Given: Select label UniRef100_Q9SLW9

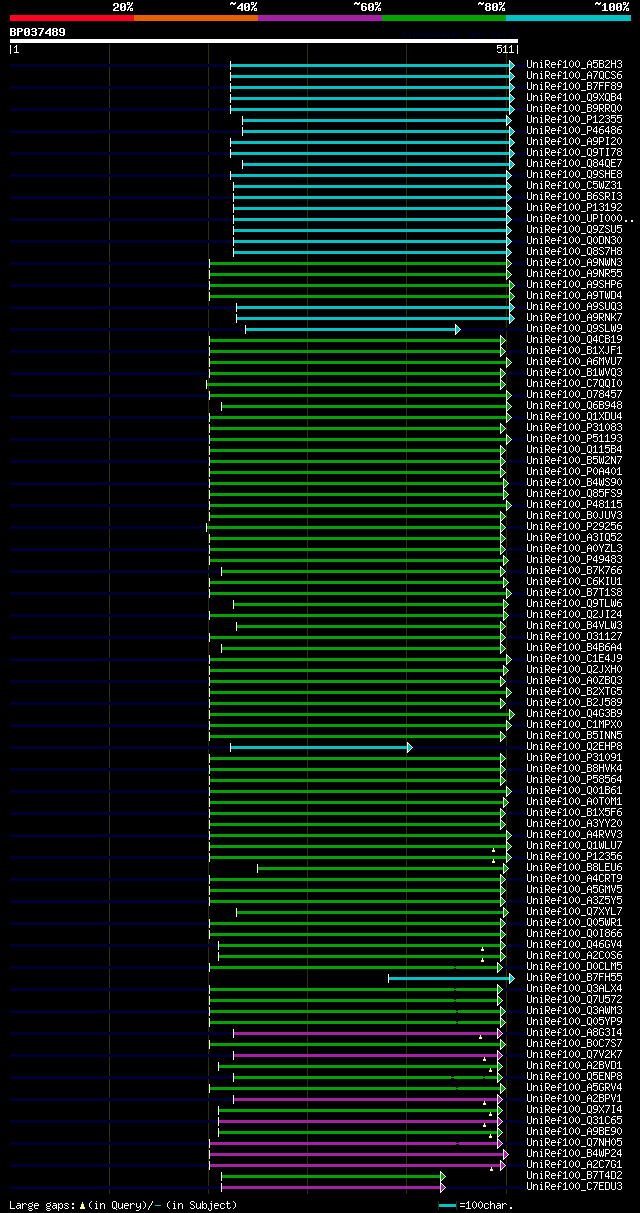Looking at the screenshot, I should tap(574, 329).
